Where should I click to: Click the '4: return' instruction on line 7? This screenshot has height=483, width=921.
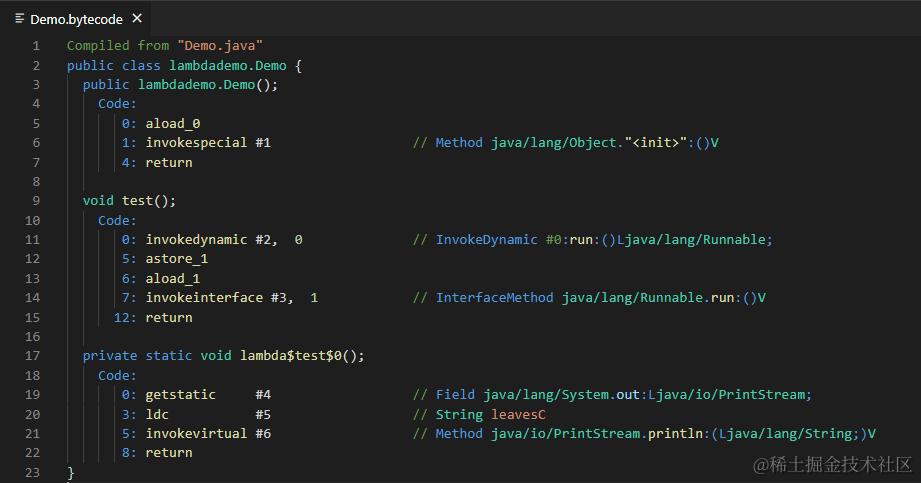click(x=157, y=162)
